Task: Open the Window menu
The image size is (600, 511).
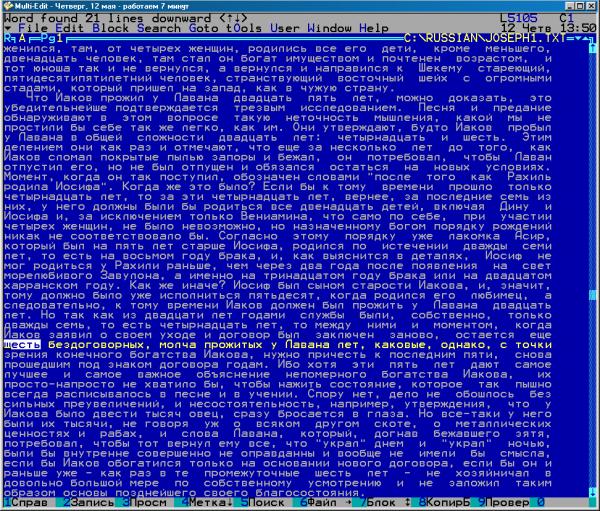Action: pos(326,28)
